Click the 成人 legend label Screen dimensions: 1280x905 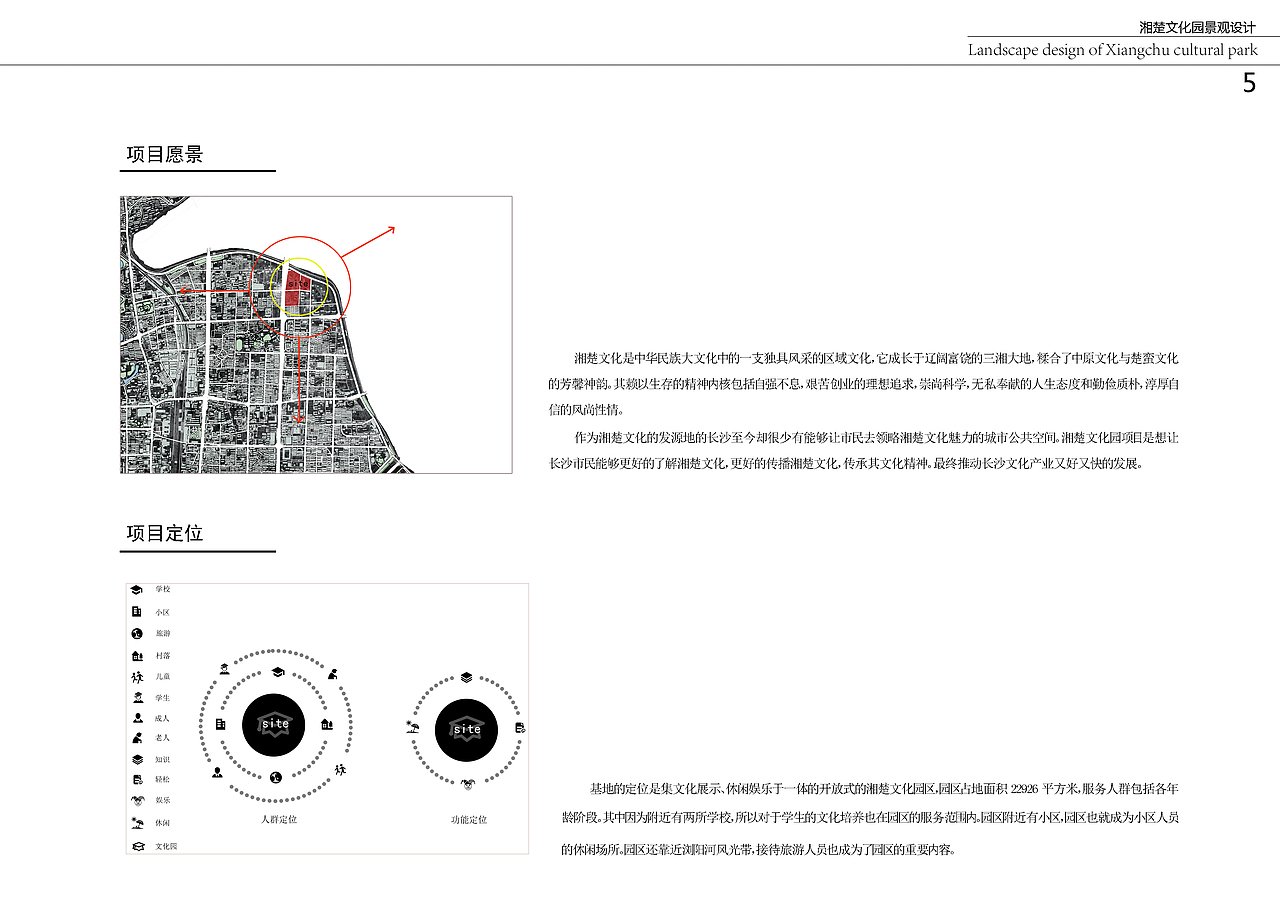pos(163,718)
